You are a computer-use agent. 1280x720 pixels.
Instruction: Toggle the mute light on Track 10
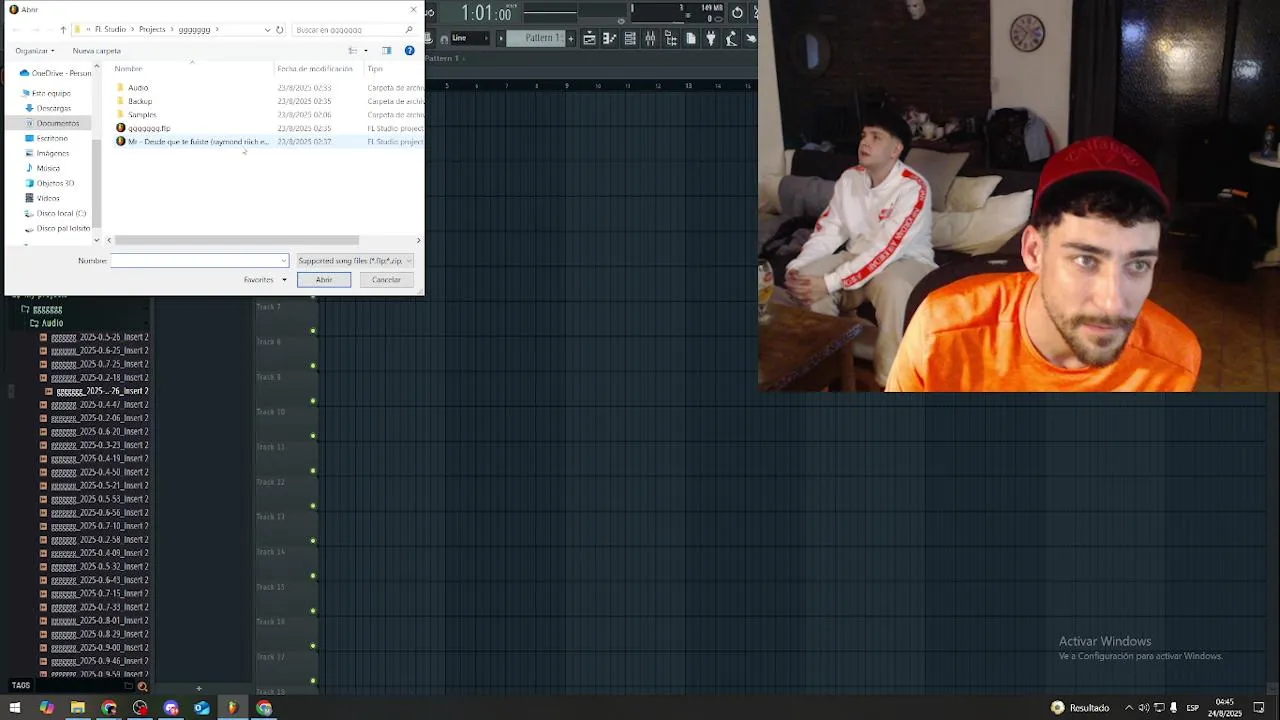click(x=313, y=436)
